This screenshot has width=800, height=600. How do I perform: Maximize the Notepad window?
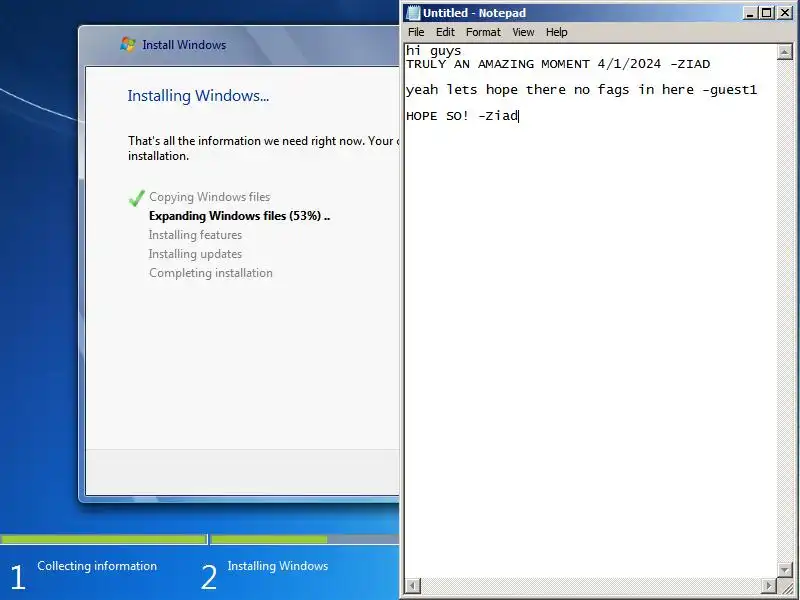click(766, 13)
